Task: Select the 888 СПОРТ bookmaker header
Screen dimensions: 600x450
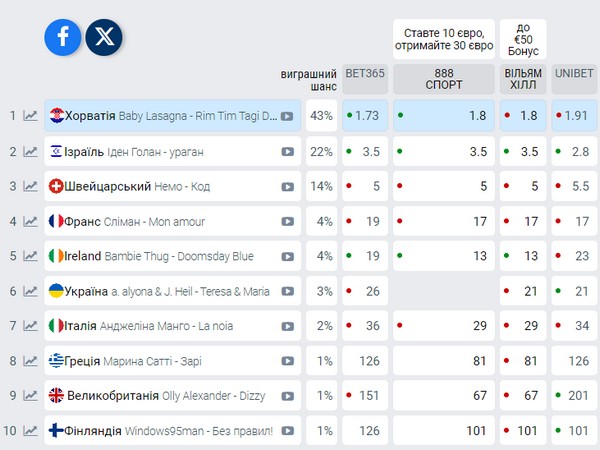Action: 444,79
